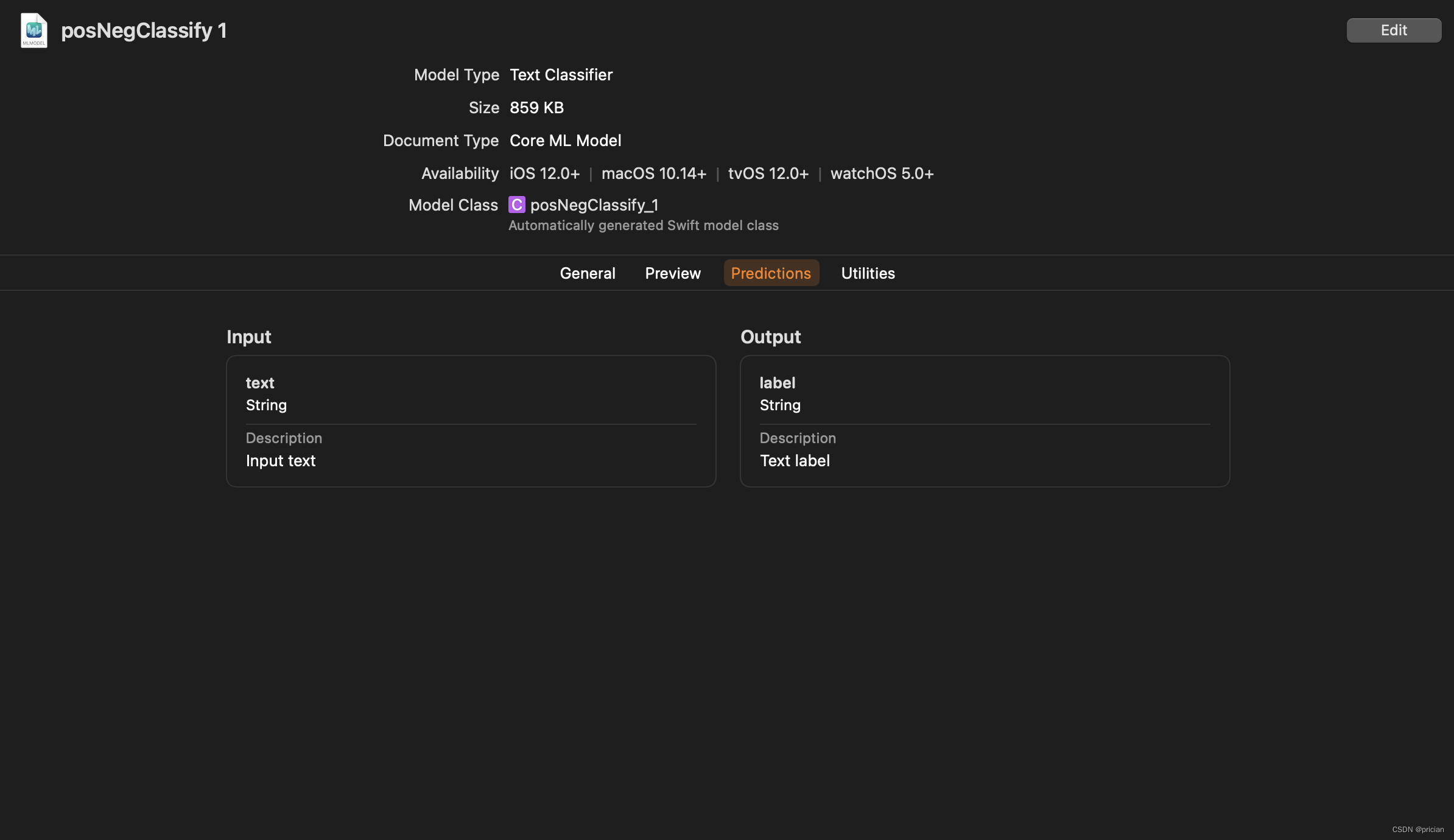The height and width of the screenshot is (840, 1454).
Task: Switch to the Preview tab
Action: point(673,273)
